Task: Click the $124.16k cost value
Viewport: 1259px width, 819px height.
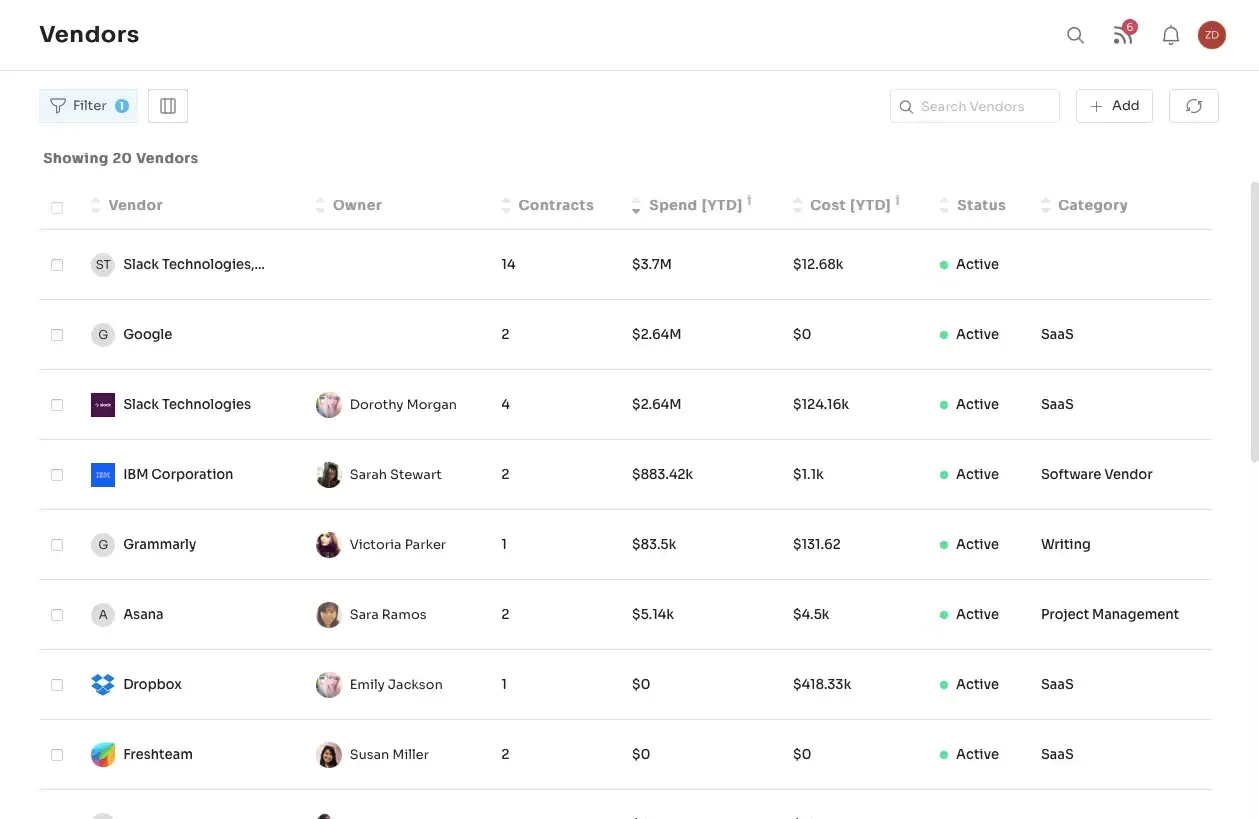Action: pos(821,405)
